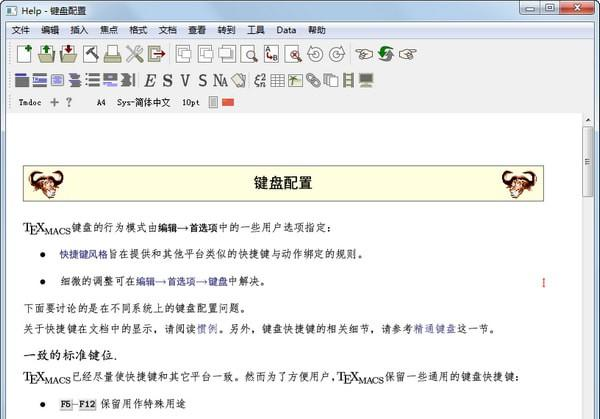
Task: Open the 文件 menu
Action: coord(21,30)
